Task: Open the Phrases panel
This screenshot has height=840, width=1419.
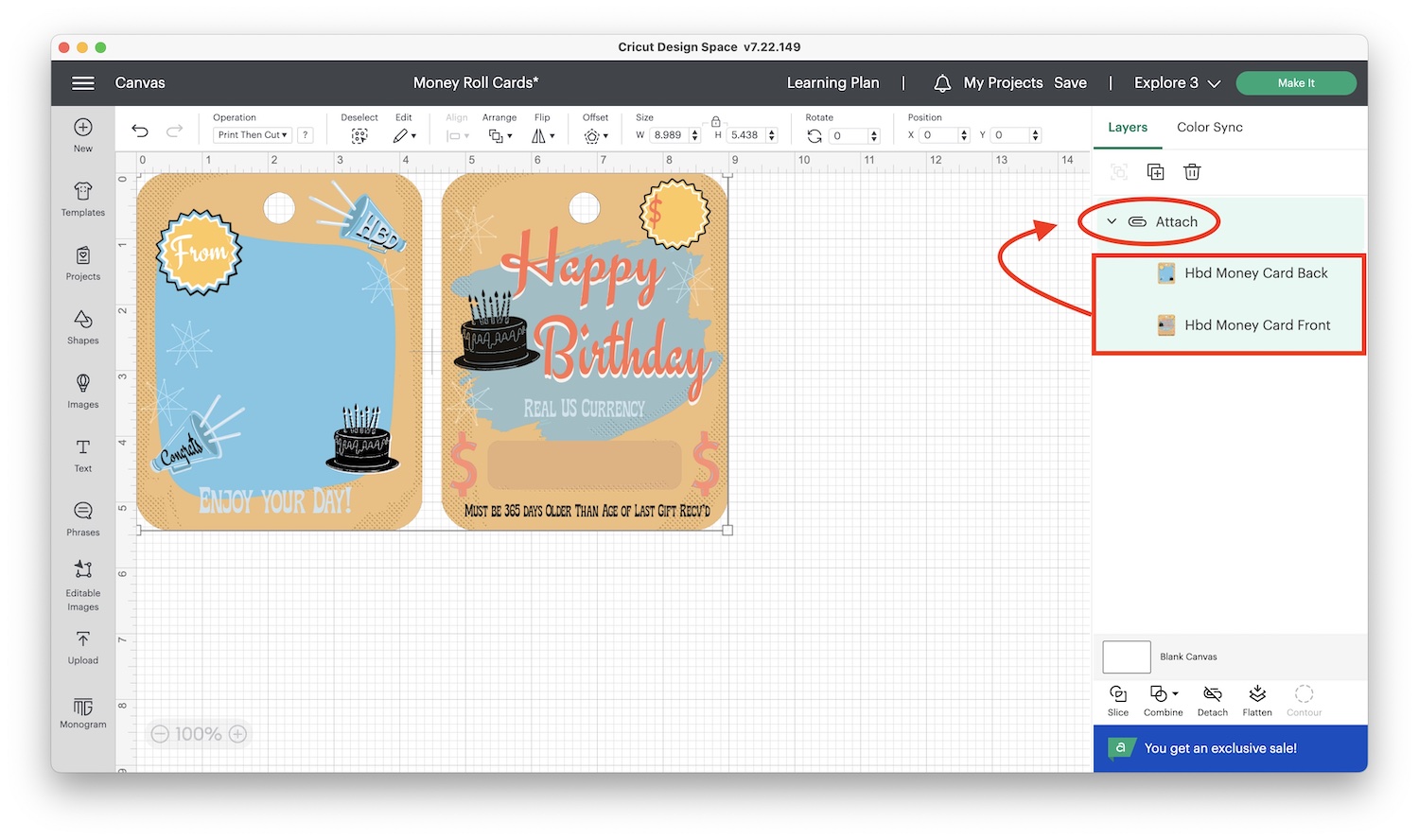Action: point(82,516)
